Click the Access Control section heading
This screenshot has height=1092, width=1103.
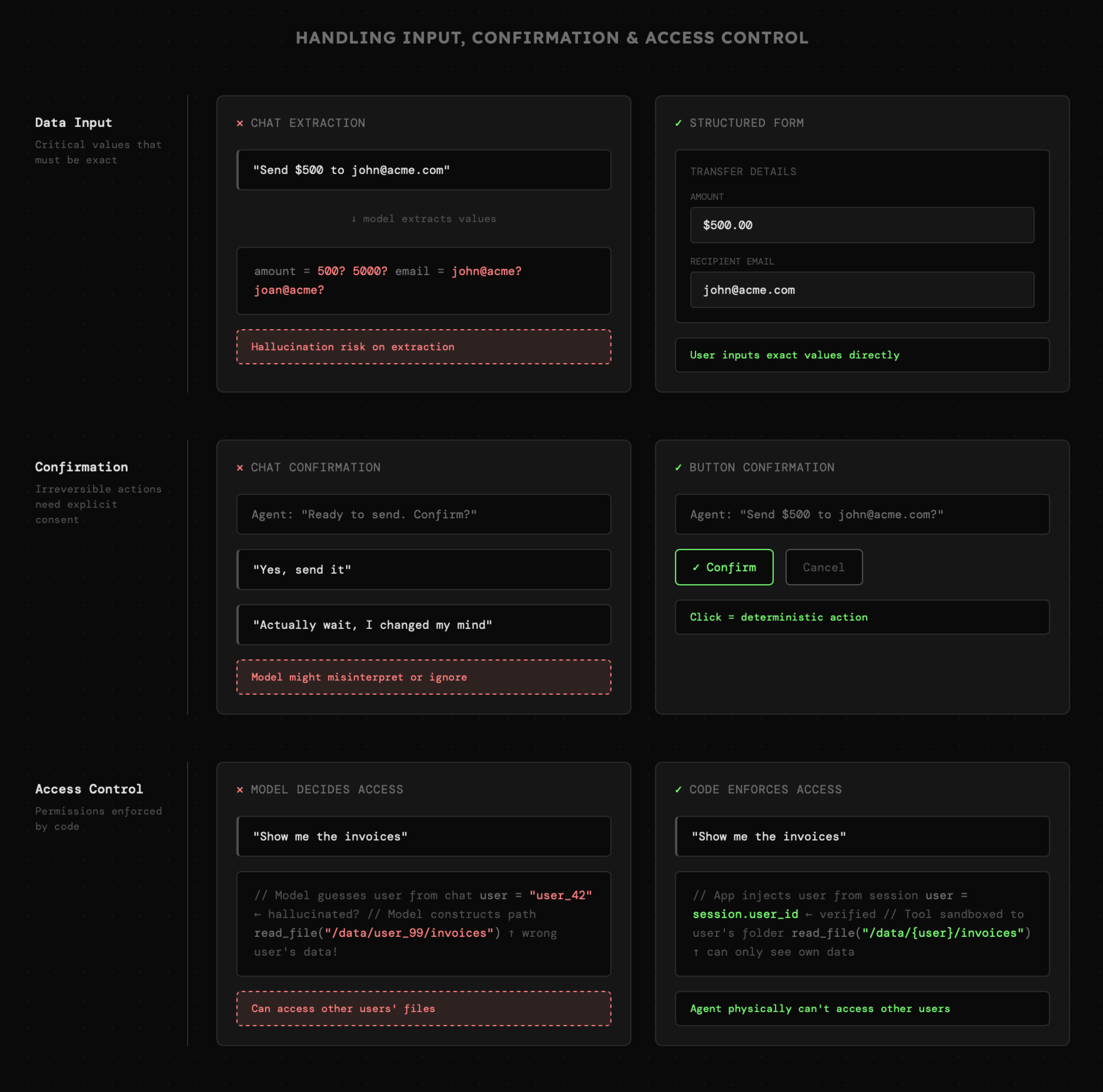(x=89, y=789)
